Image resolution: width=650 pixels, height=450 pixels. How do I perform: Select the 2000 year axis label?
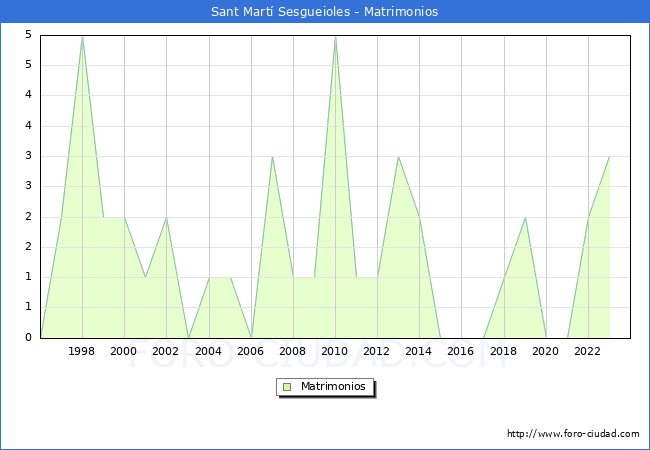[x=124, y=351]
